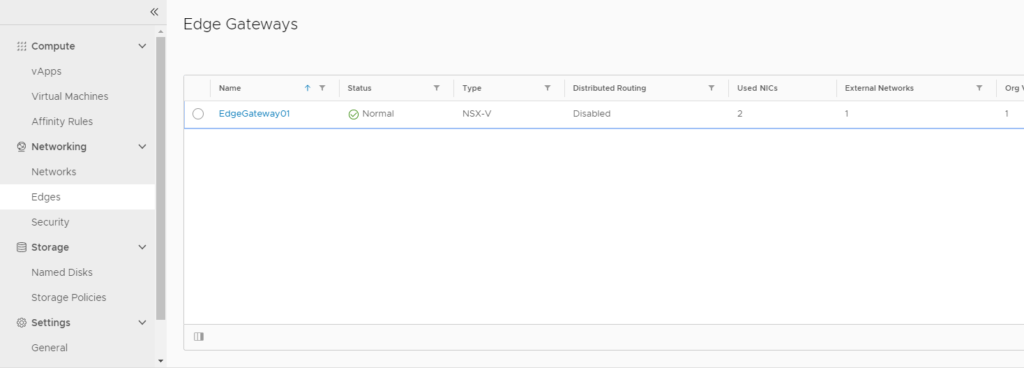Click the Used NICs column header
This screenshot has width=1024, height=368.
click(x=758, y=88)
